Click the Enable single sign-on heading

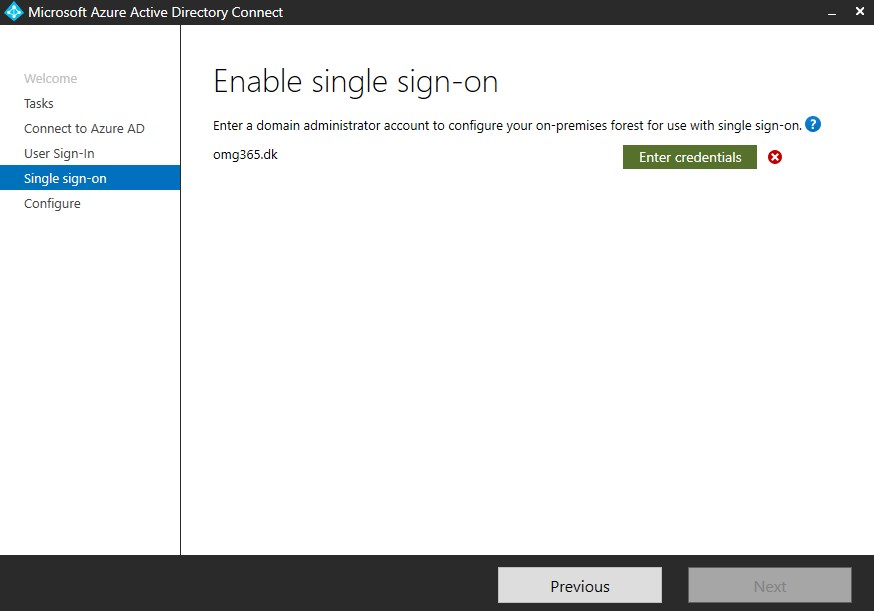pyautogui.click(x=356, y=82)
